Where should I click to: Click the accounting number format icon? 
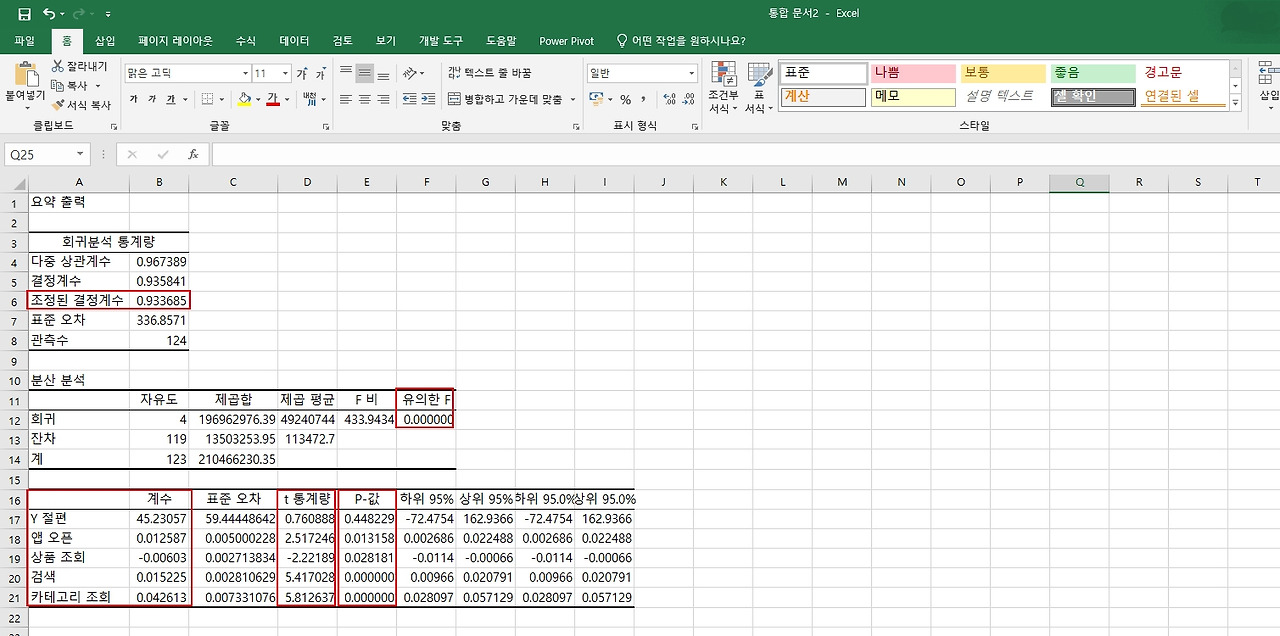click(596, 99)
